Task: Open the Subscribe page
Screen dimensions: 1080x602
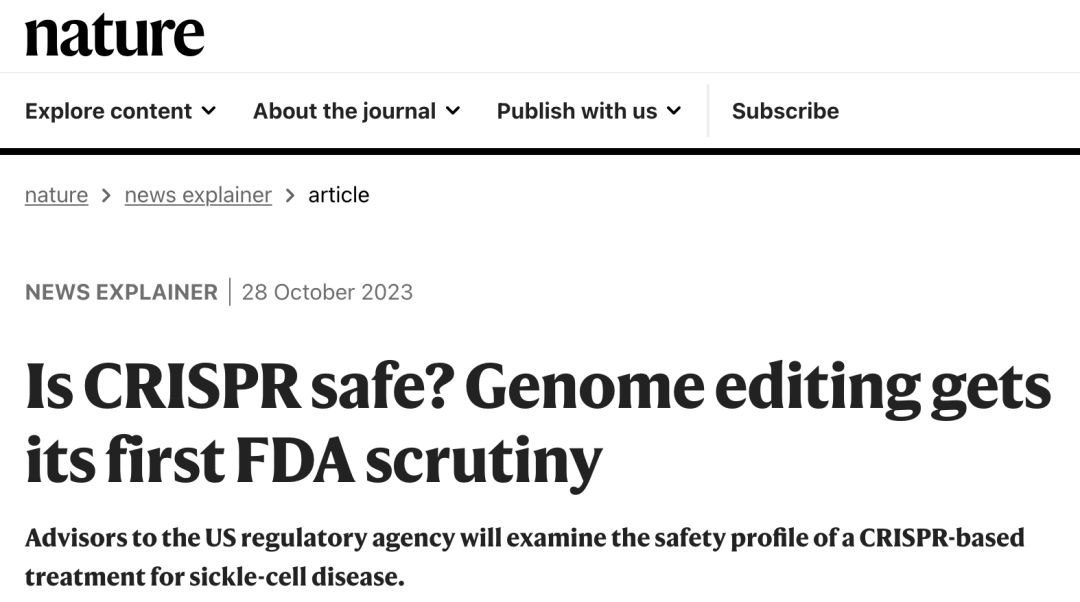Action: (x=785, y=111)
